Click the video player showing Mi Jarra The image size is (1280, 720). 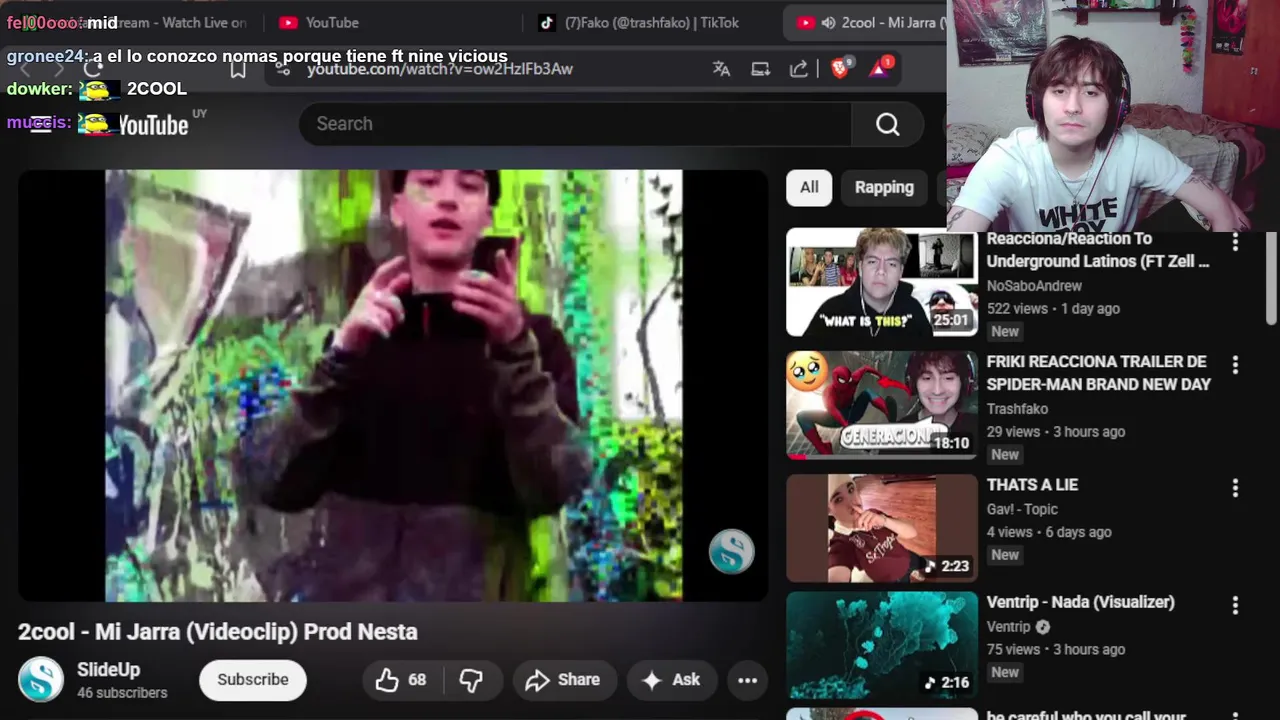(393, 386)
